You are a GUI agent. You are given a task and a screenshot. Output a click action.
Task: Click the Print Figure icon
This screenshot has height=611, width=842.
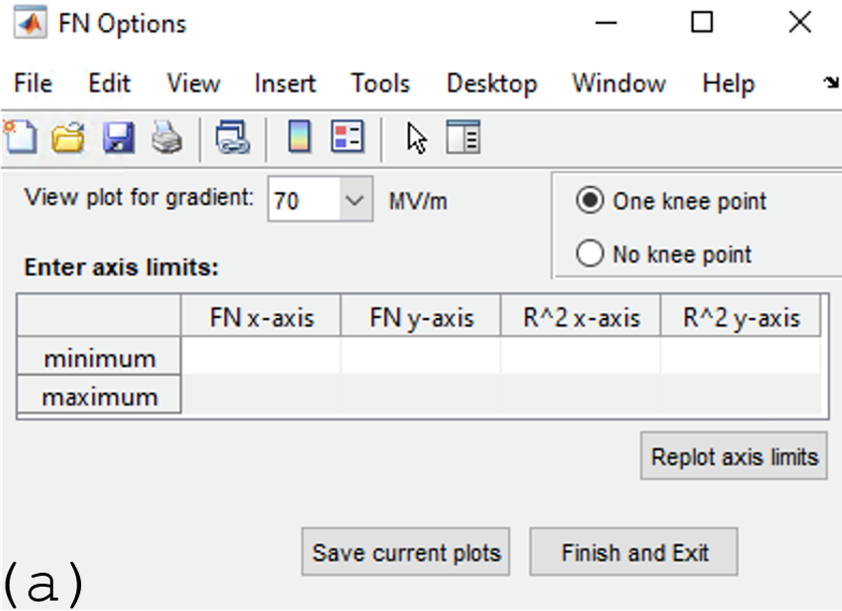click(167, 137)
